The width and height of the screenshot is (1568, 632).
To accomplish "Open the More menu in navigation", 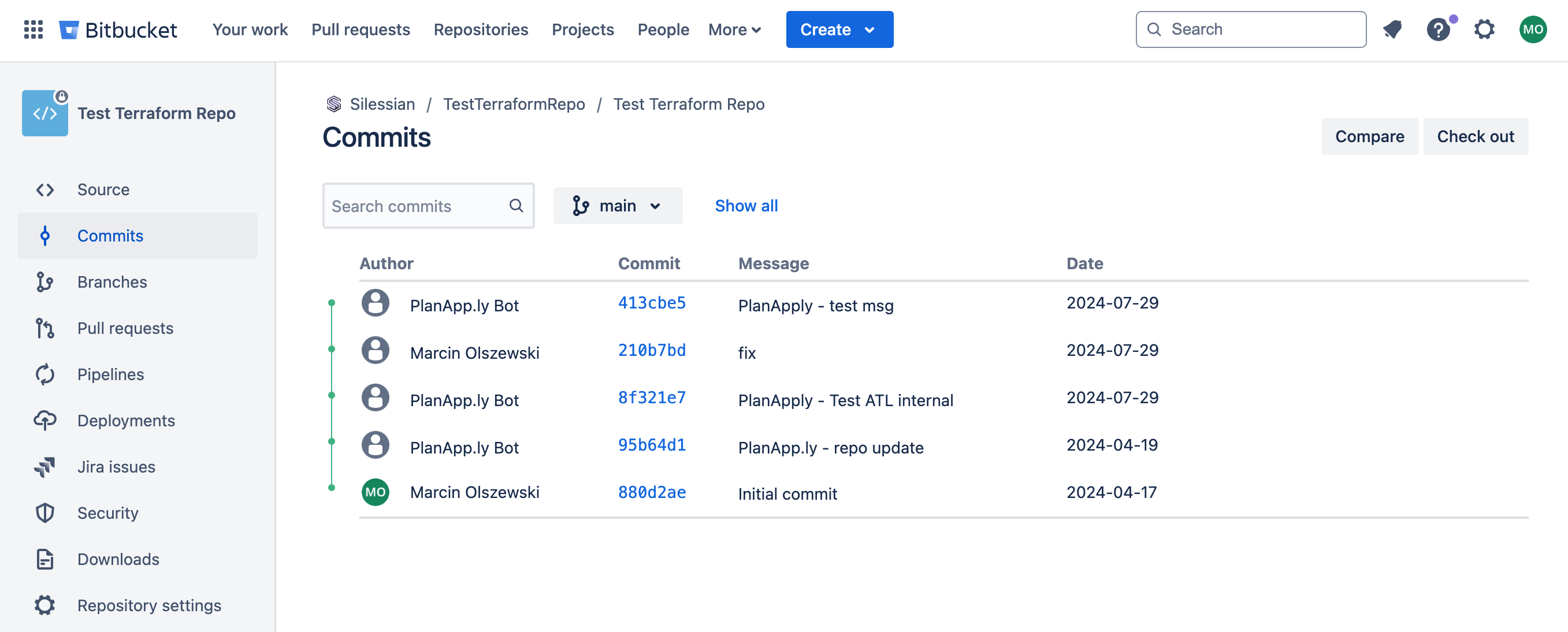I will point(734,29).
